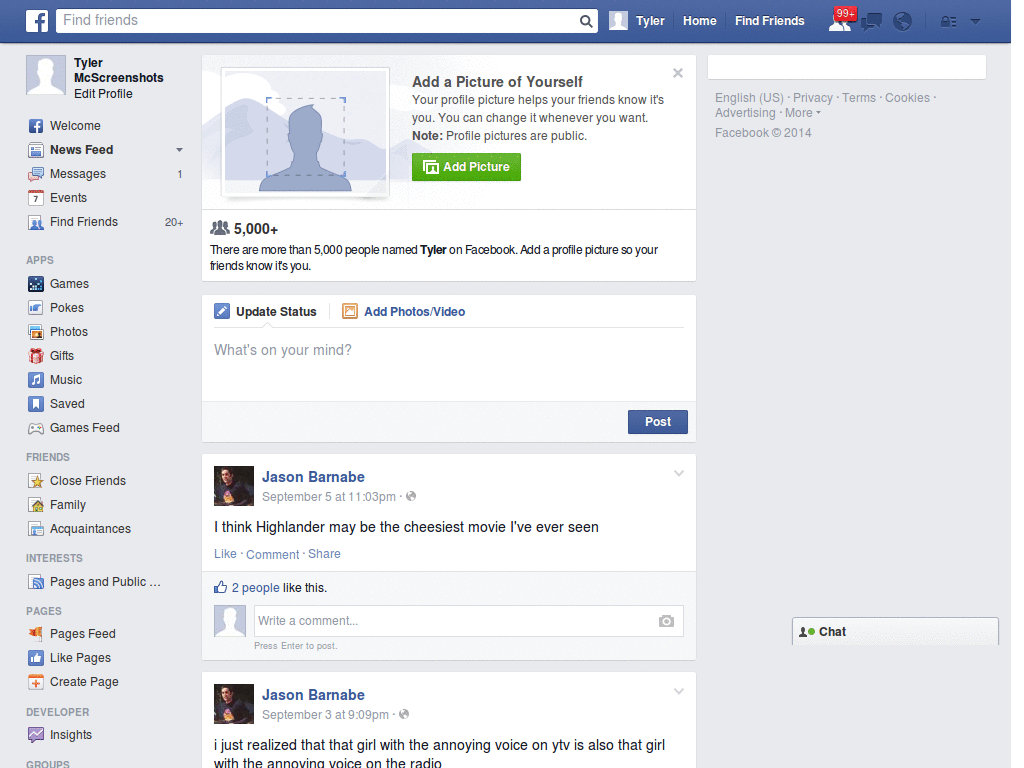Click the green Add Picture button
Viewport: 1024px width, 768px height.
tap(466, 167)
